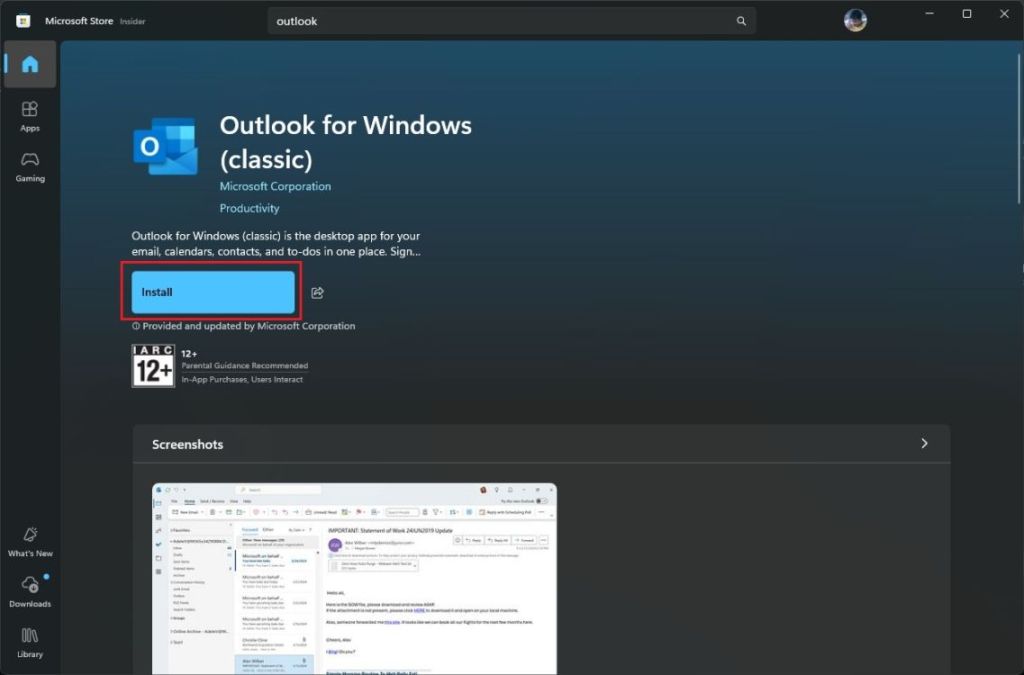Select the Productivity category link
Screen dimensions: 1024x675
[x=249, y=208]
